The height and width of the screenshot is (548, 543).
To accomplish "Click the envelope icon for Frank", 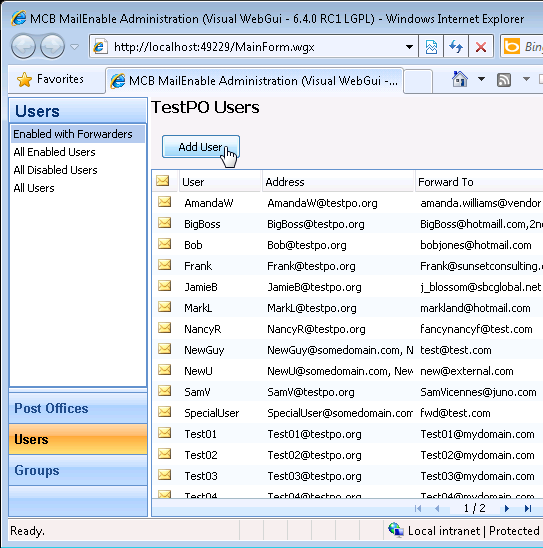I will coord(164,265).
